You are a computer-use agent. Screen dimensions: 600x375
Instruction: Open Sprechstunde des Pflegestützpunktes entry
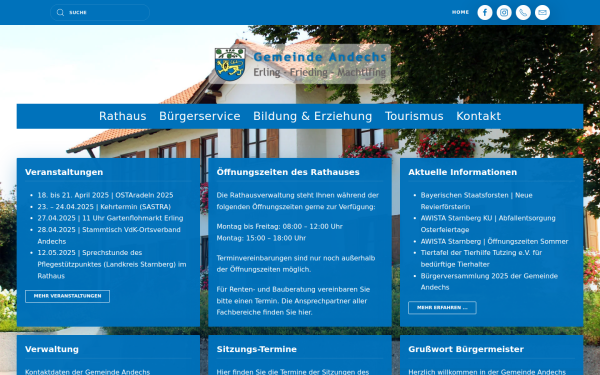click(112, 264)
